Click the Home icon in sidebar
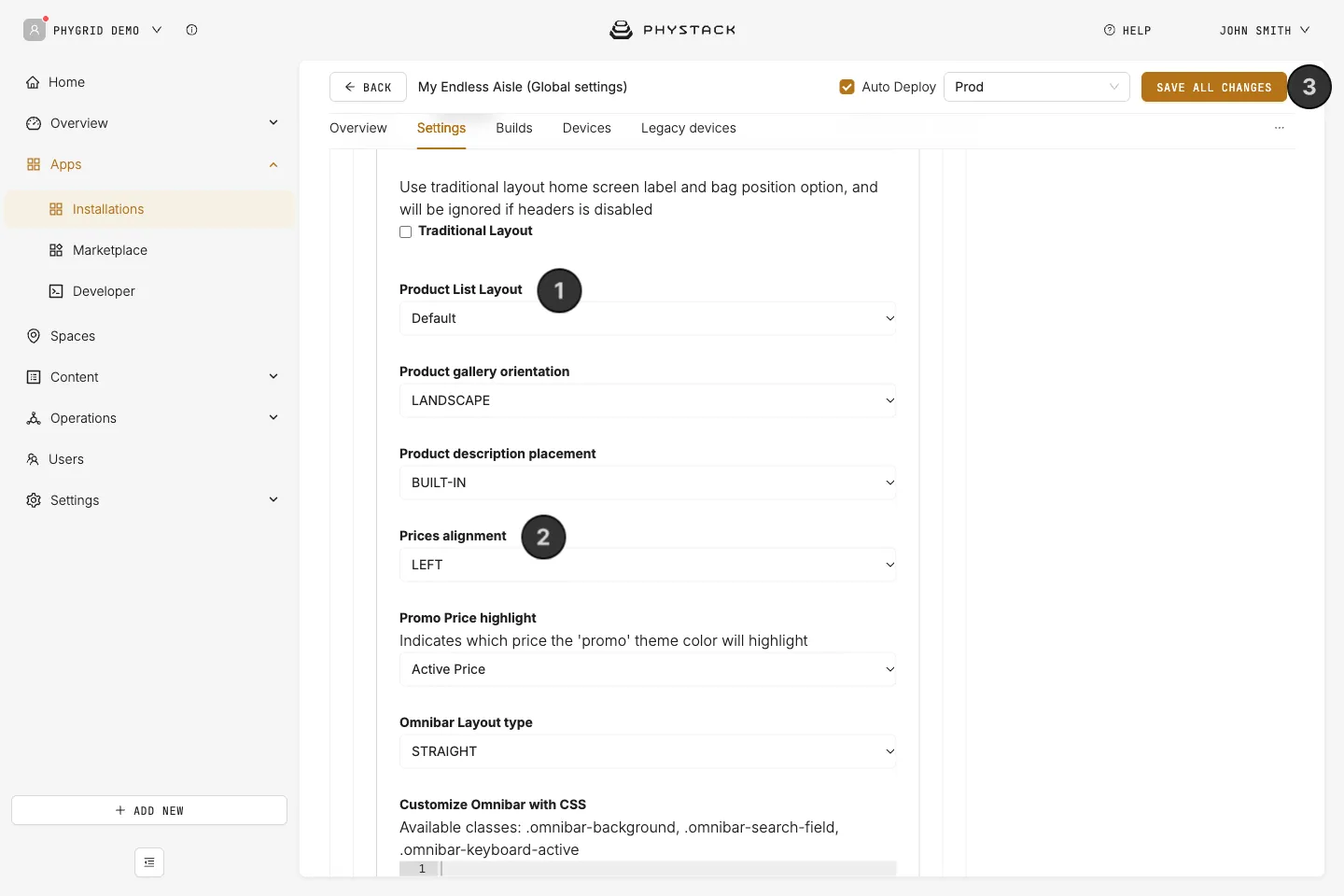Viewport: 1344px width, 896px height. coord(33,82)
